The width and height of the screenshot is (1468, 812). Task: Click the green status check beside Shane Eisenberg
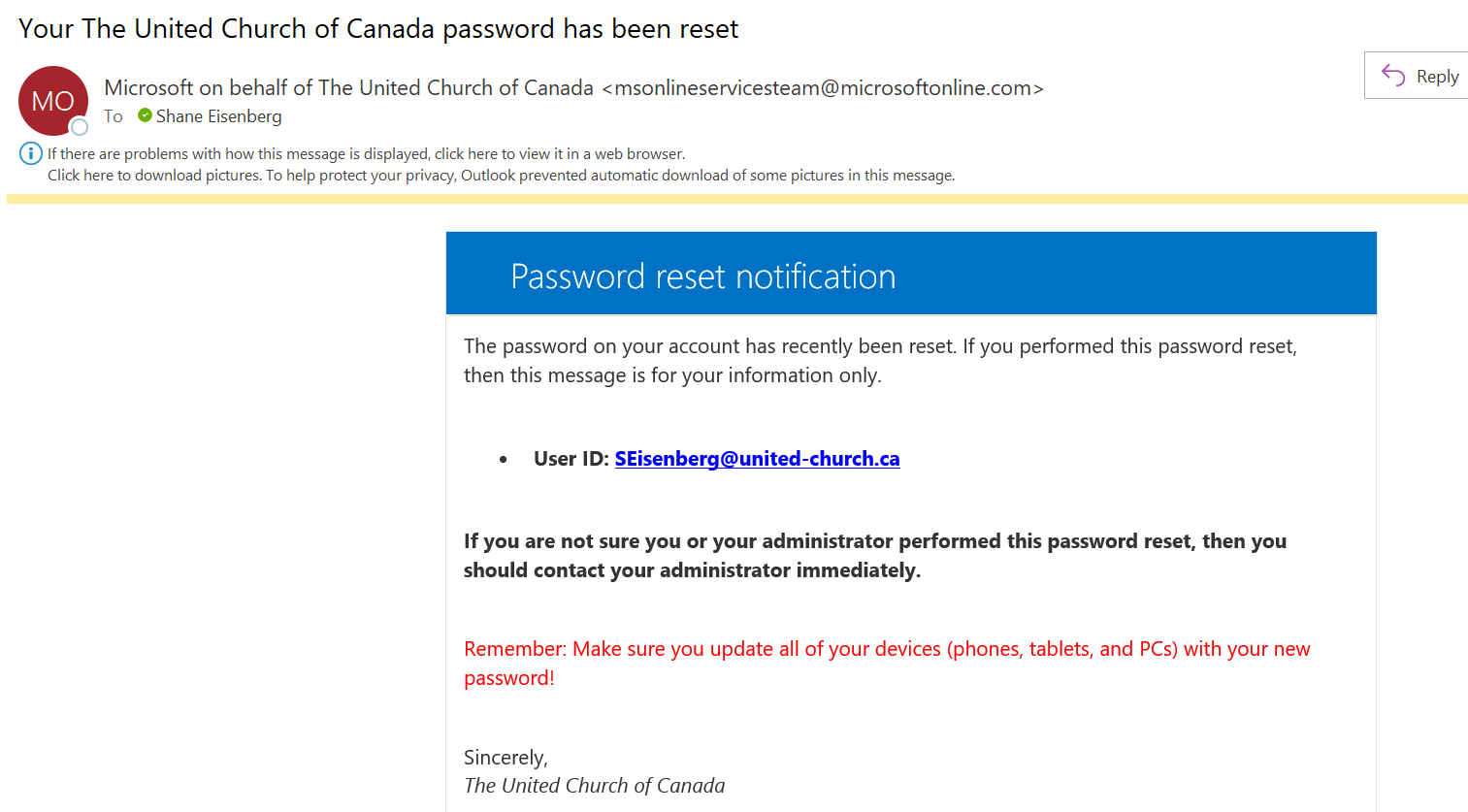point(145,115)
